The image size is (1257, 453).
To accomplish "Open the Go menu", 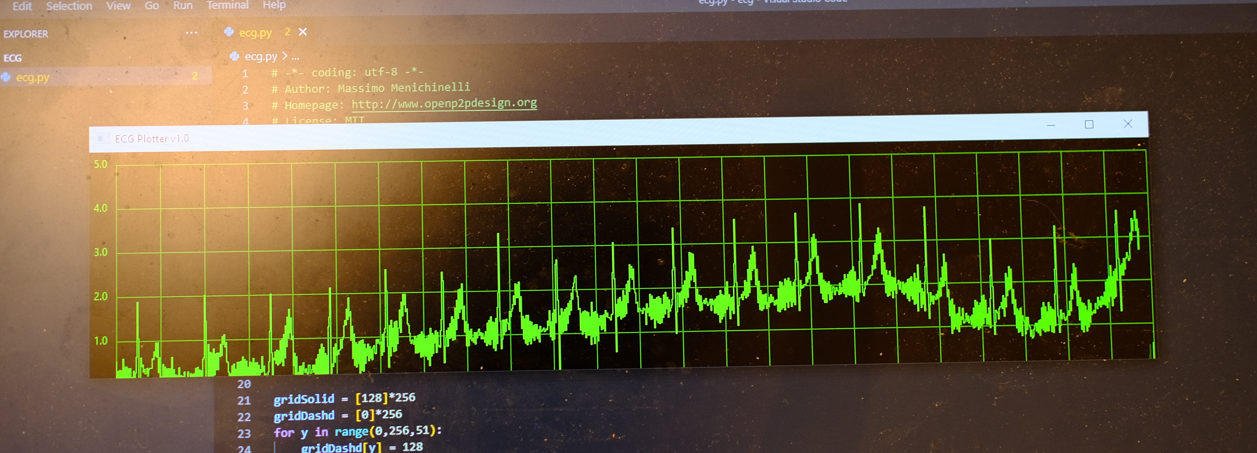I will (x=152, y=6).
